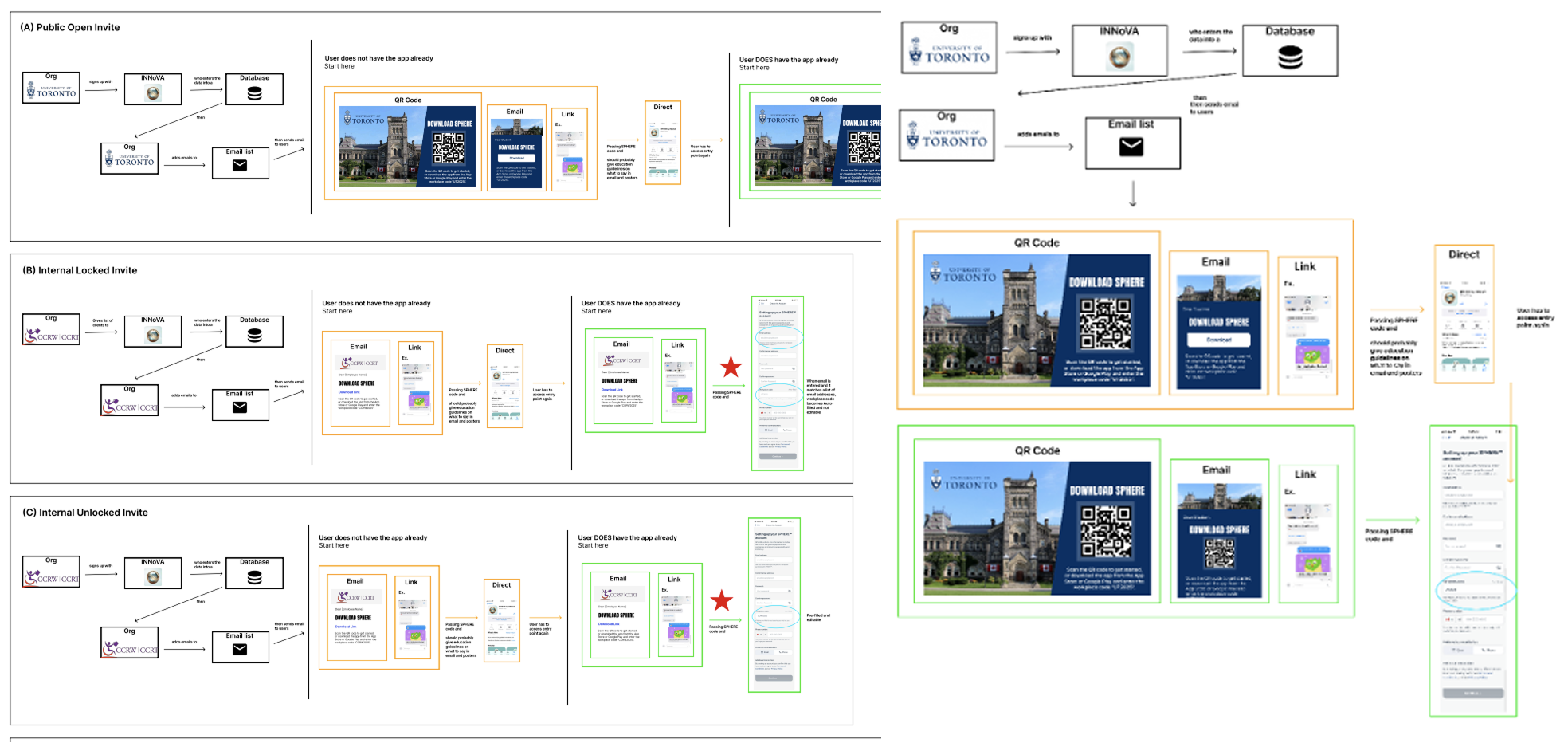Select the red star in Internal Unlocked Invite

[721, 600]
